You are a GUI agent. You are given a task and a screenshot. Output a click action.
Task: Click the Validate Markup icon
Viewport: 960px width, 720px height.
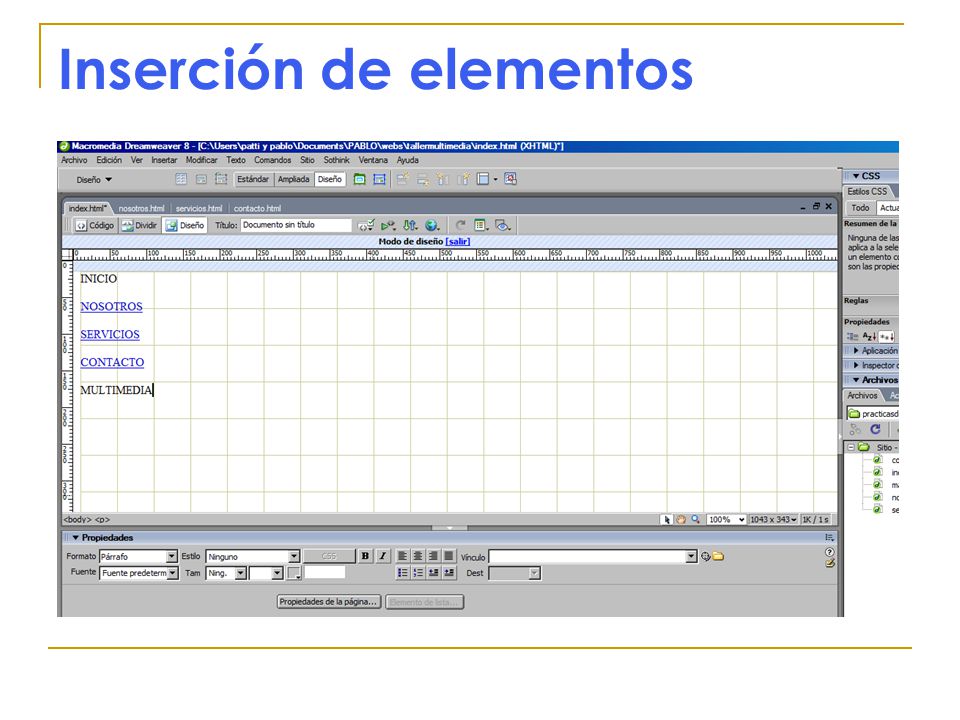(366, 225)
